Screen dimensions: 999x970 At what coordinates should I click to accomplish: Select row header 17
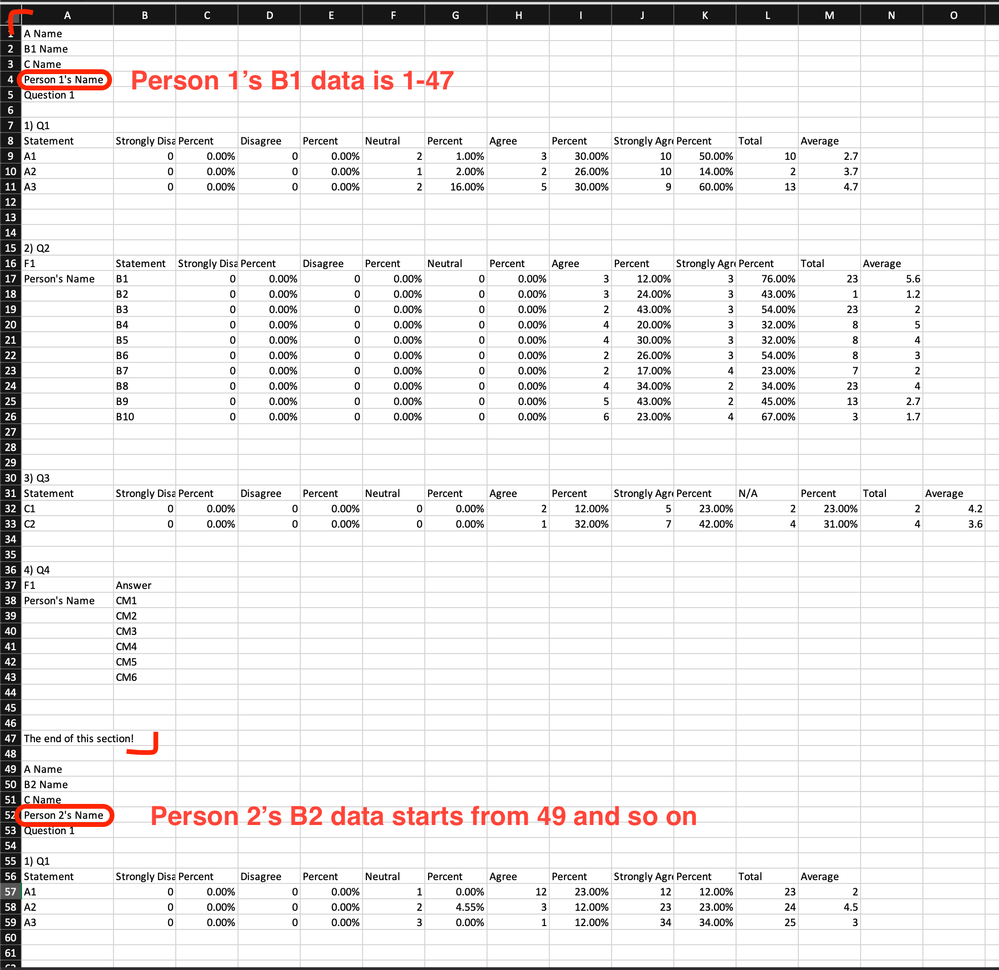tap(9, 278)
